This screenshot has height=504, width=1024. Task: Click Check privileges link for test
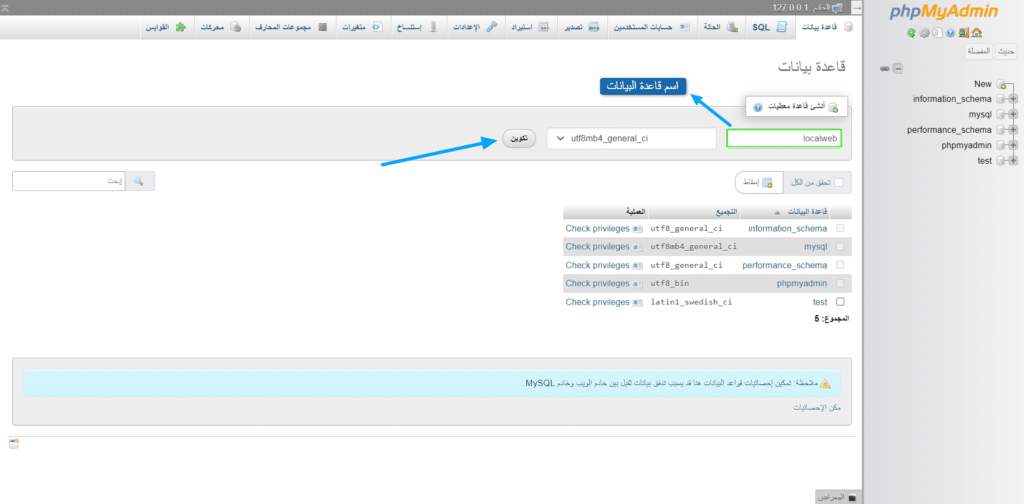click(x=598, y=302)
